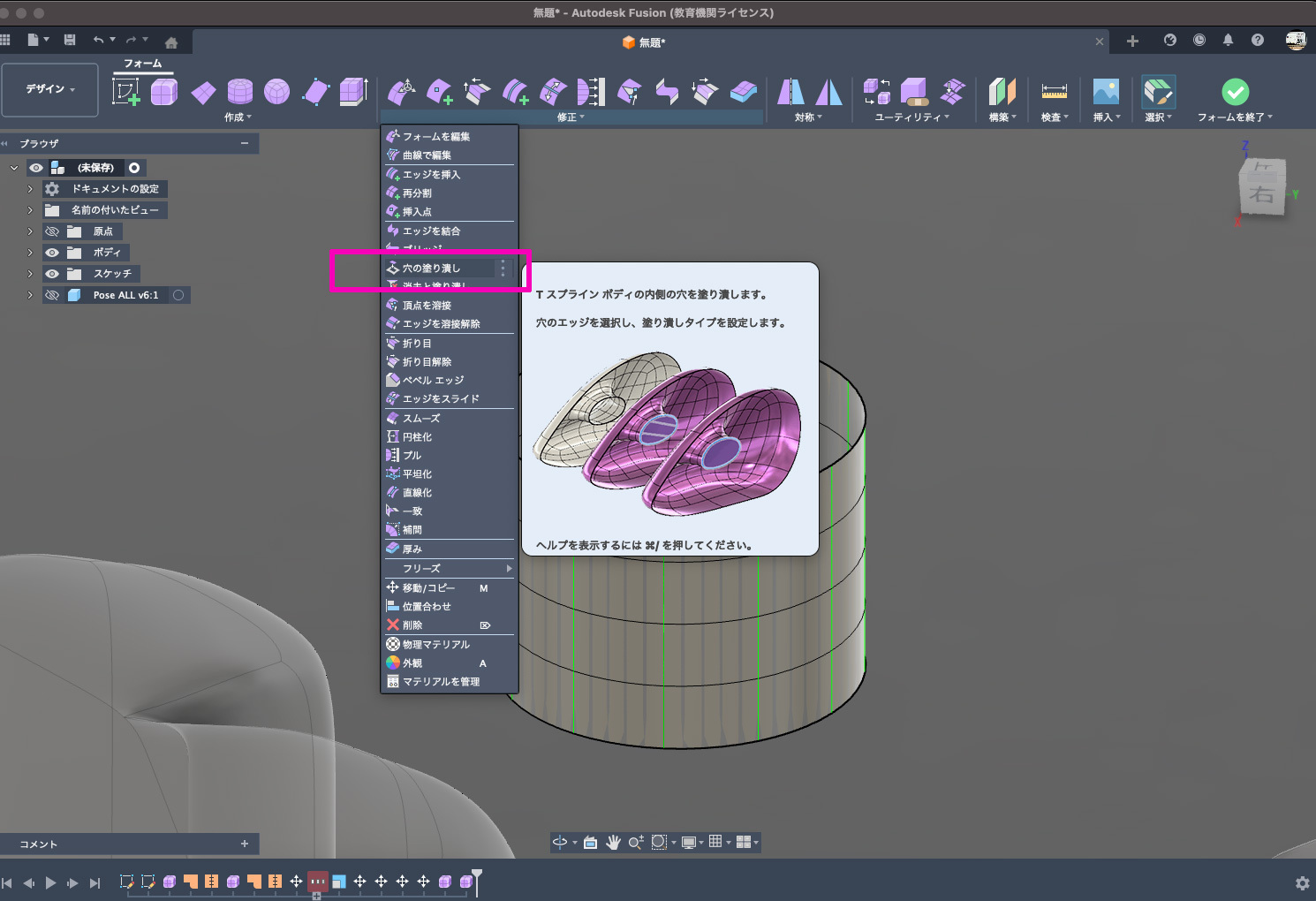
Task: Click the green Finish Form checkmark
Action: [x=1235, y=92]
